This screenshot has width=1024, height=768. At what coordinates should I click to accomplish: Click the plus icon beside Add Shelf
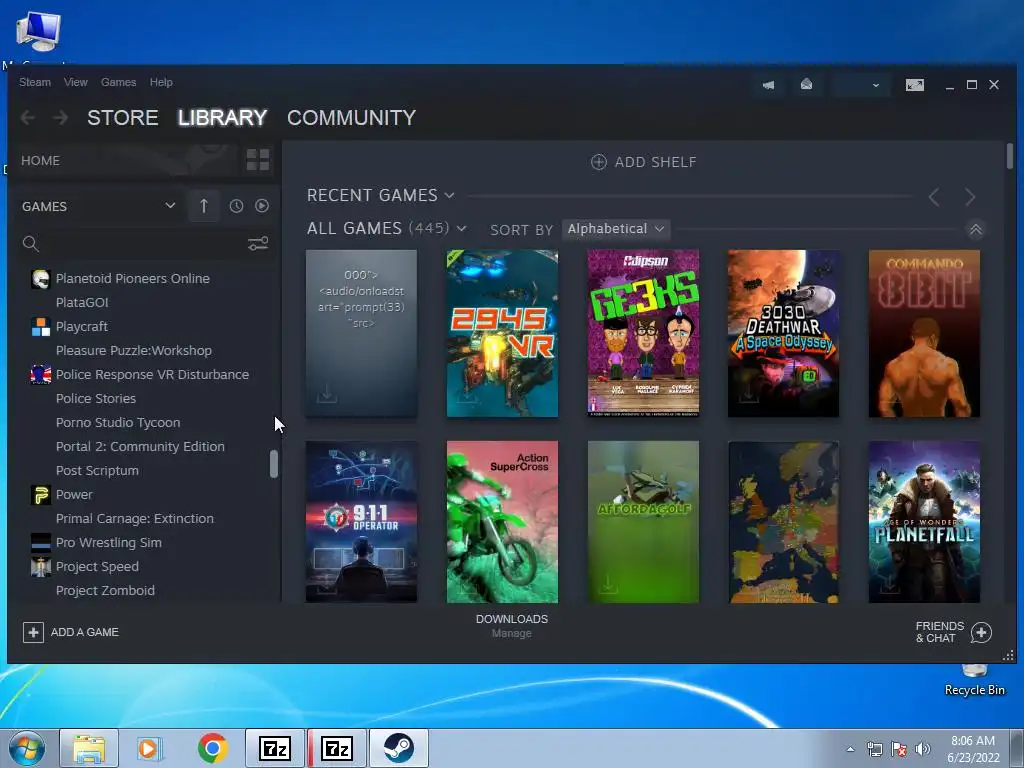pos(599,162)
